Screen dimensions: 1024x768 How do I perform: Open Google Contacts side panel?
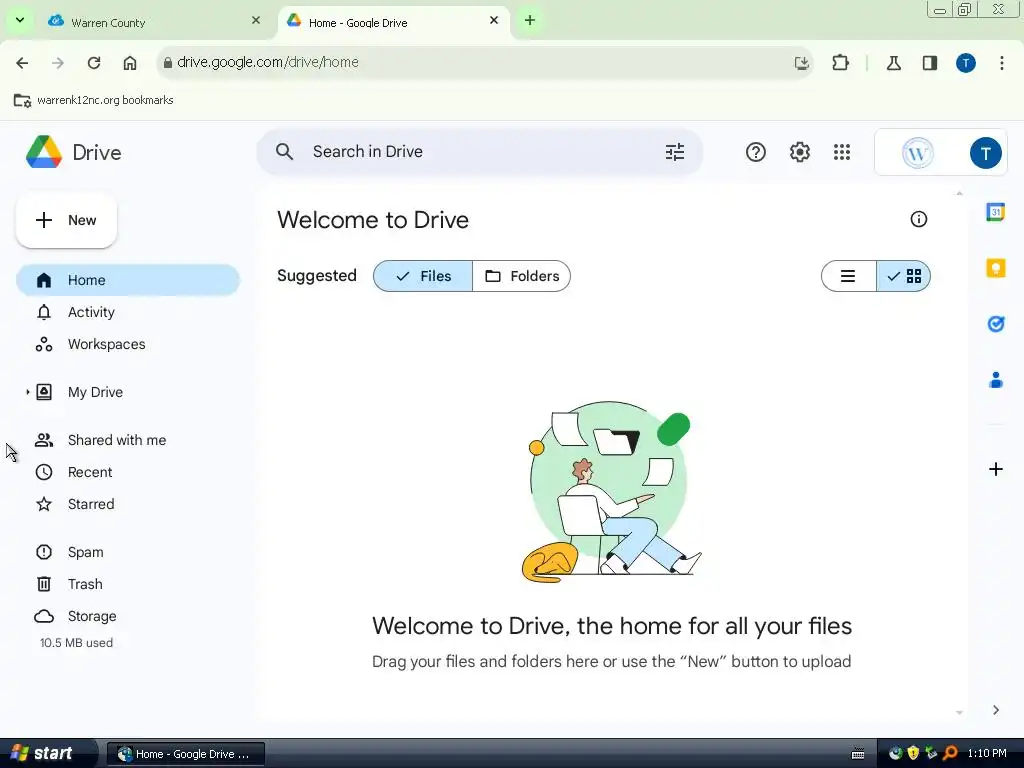[995, 379]
